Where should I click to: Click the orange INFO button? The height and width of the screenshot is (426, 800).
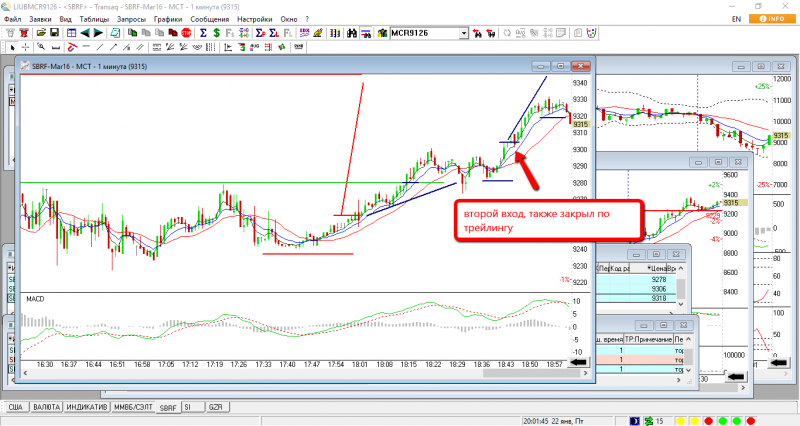coord(772,19)
